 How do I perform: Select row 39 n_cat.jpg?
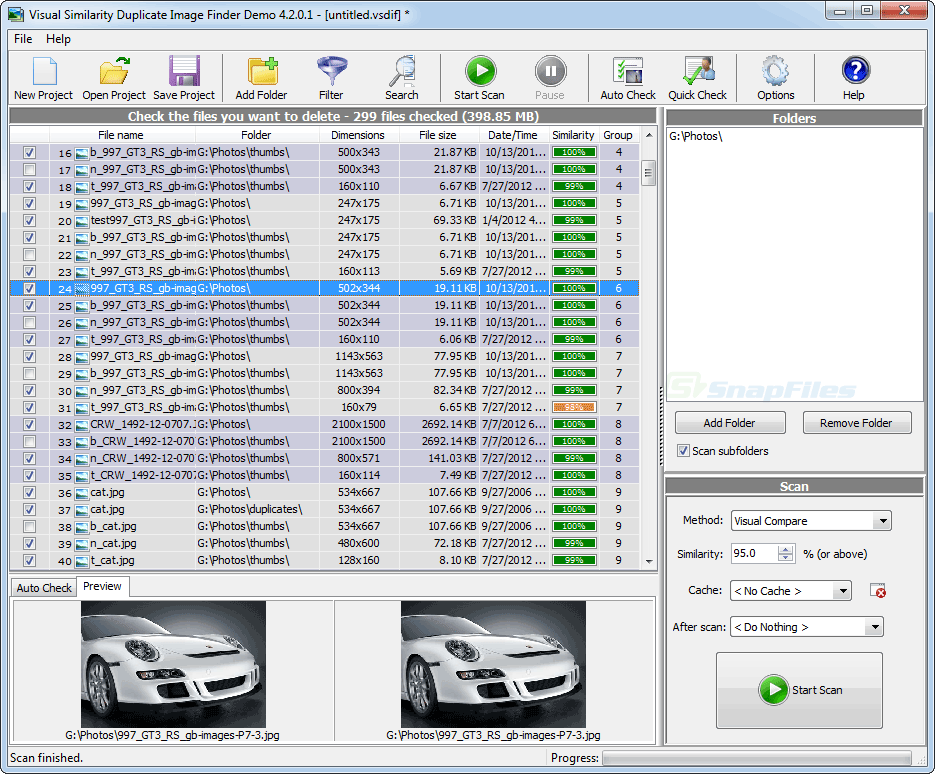click(324, 543)
